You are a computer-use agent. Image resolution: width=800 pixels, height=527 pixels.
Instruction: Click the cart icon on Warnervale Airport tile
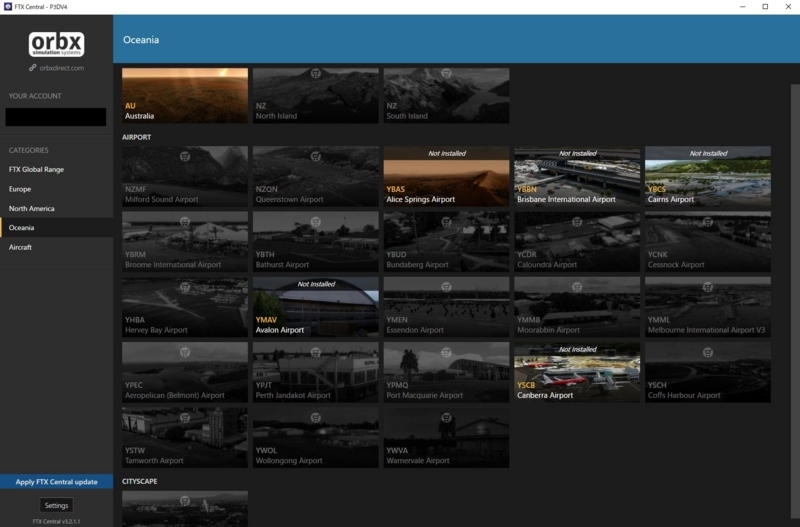coord(446,417)
